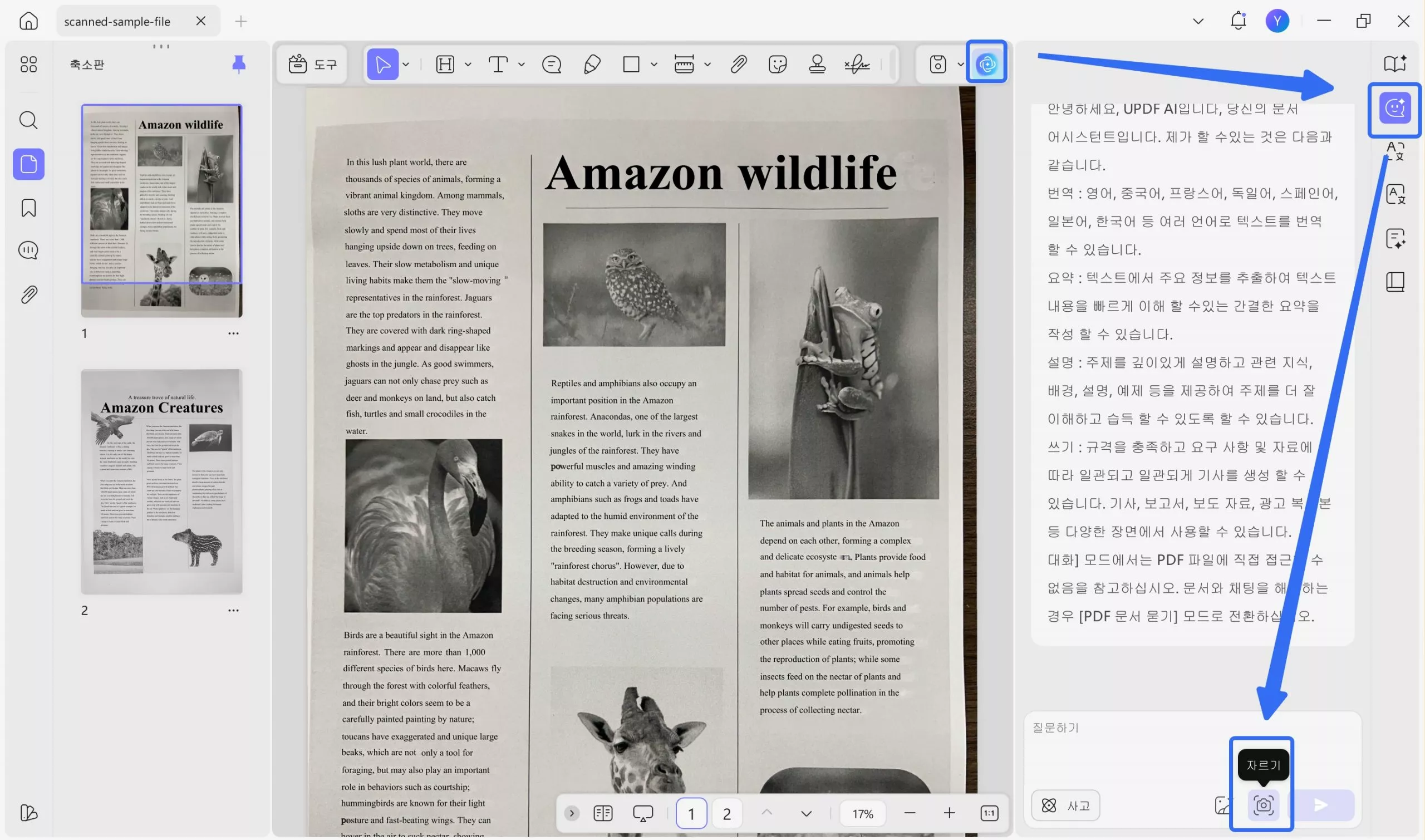Select the stamp tool in toolbar

(817, 64)
